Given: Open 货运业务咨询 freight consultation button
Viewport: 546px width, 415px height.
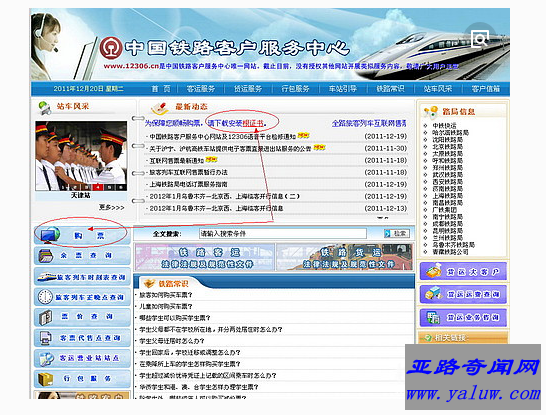Looking at the screenshot, I should pos(463,318).
